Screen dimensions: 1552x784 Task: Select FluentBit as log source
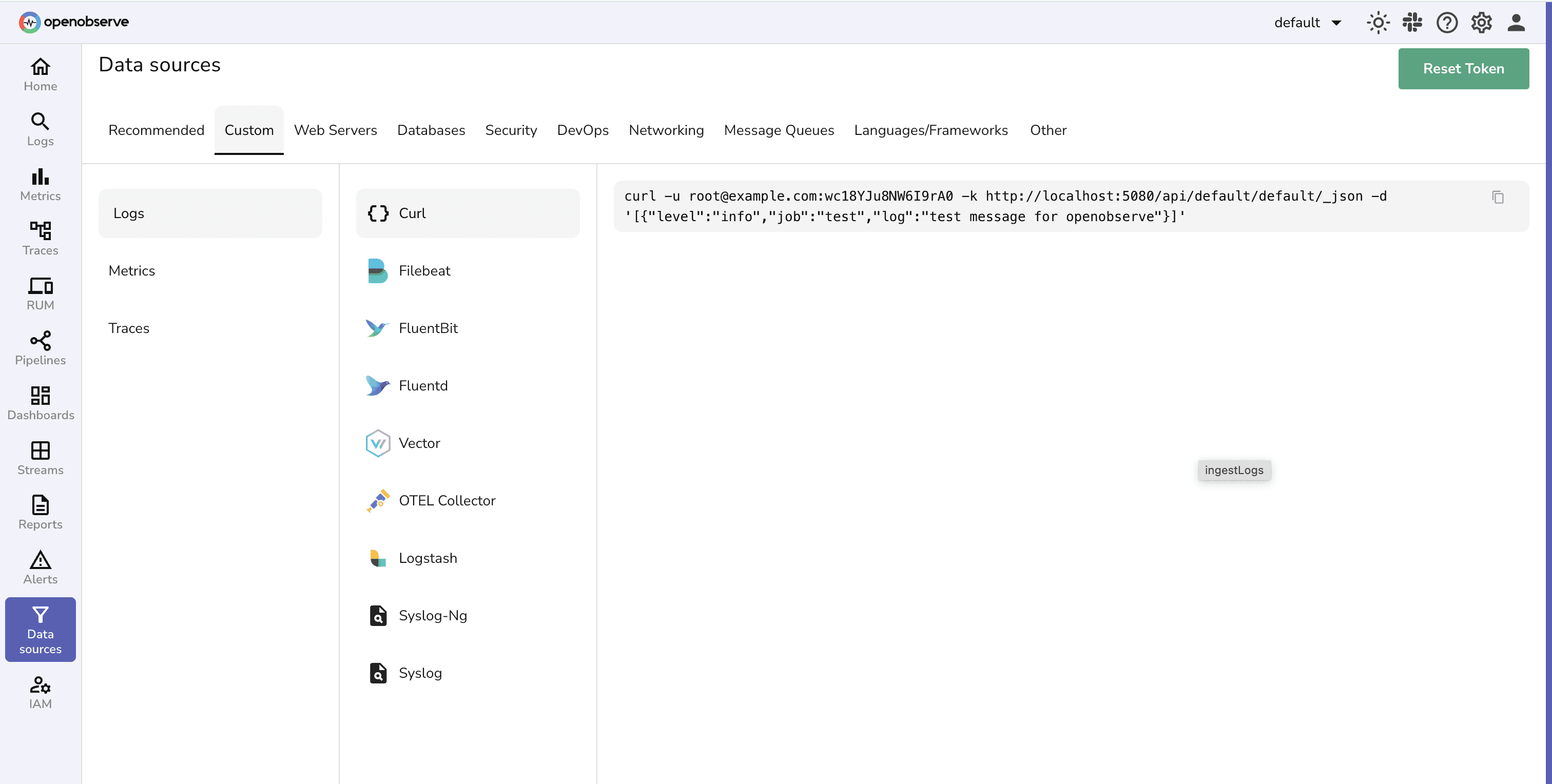(x=429, y=328)
